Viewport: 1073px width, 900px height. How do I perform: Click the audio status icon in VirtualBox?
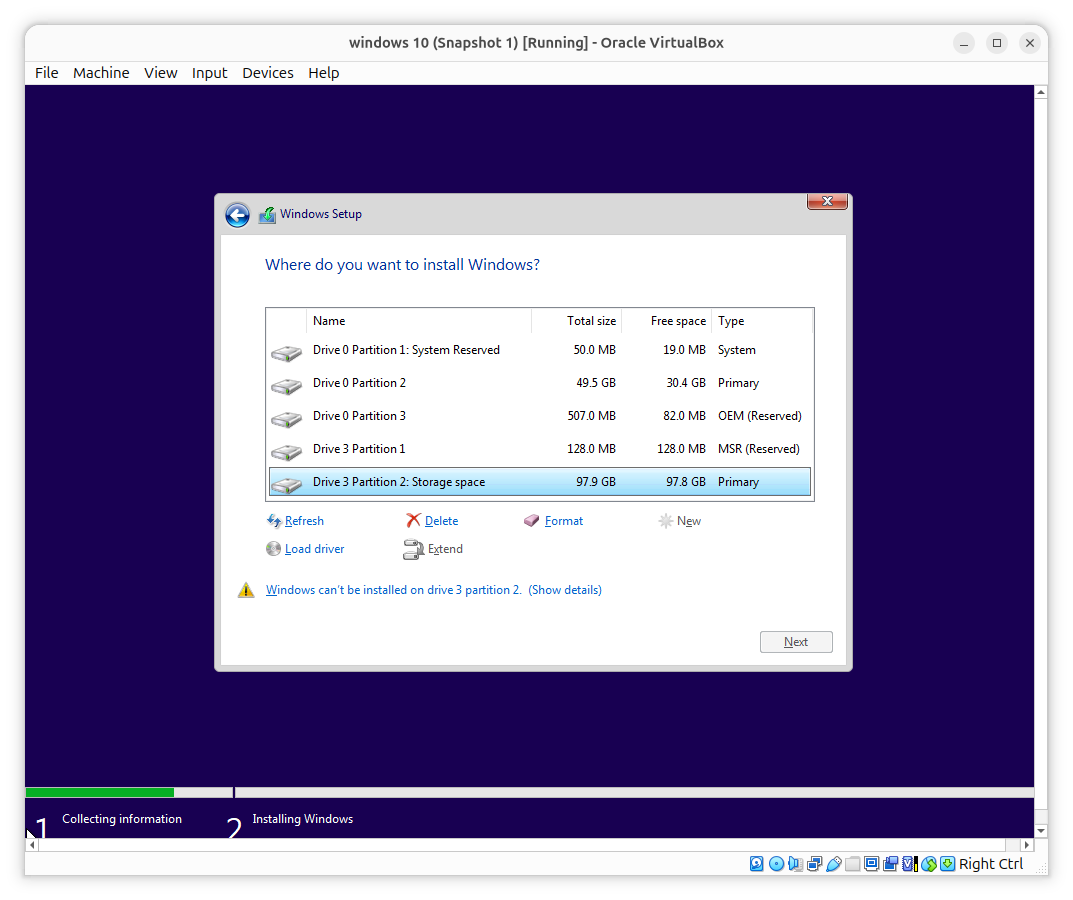[x=795, y=864]
